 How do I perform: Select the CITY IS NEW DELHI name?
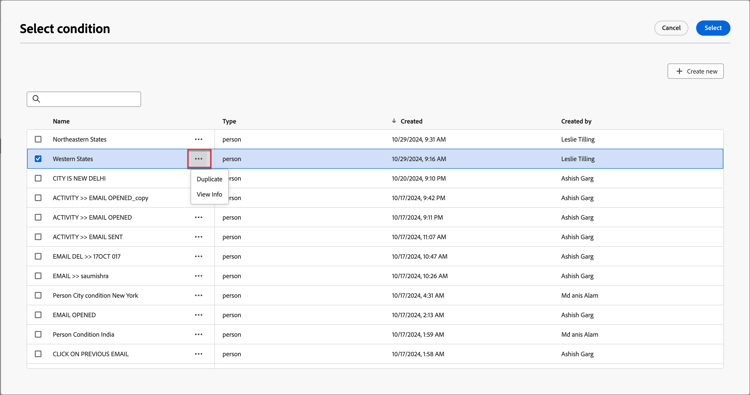79,178
